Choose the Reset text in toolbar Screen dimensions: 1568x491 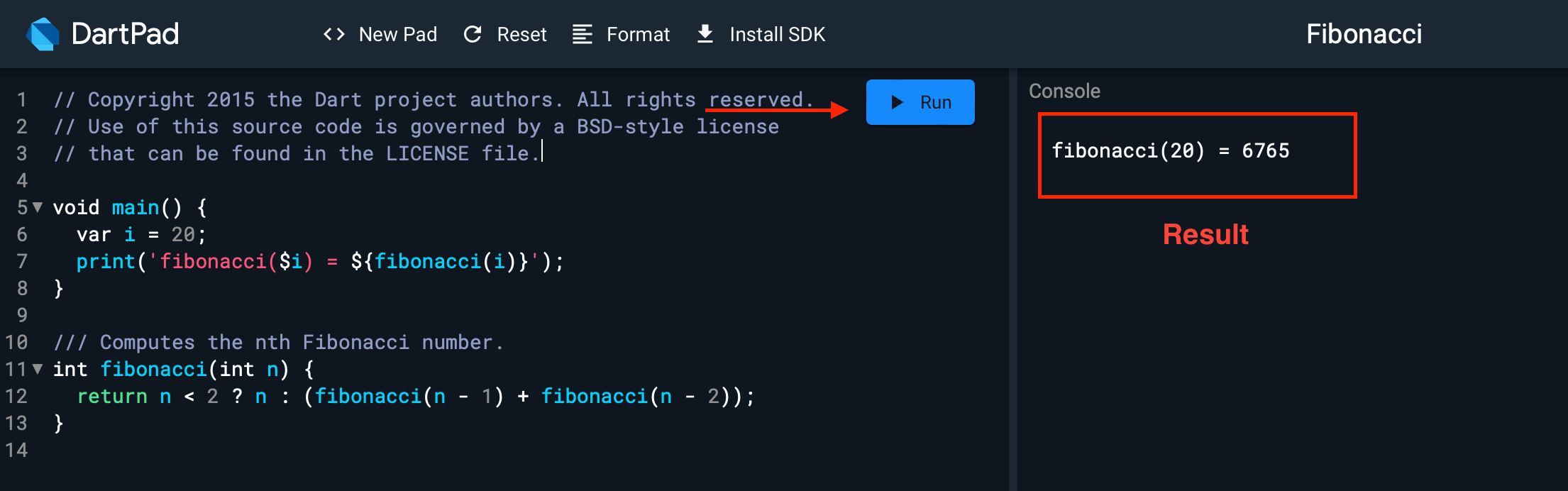pos(521,34)
